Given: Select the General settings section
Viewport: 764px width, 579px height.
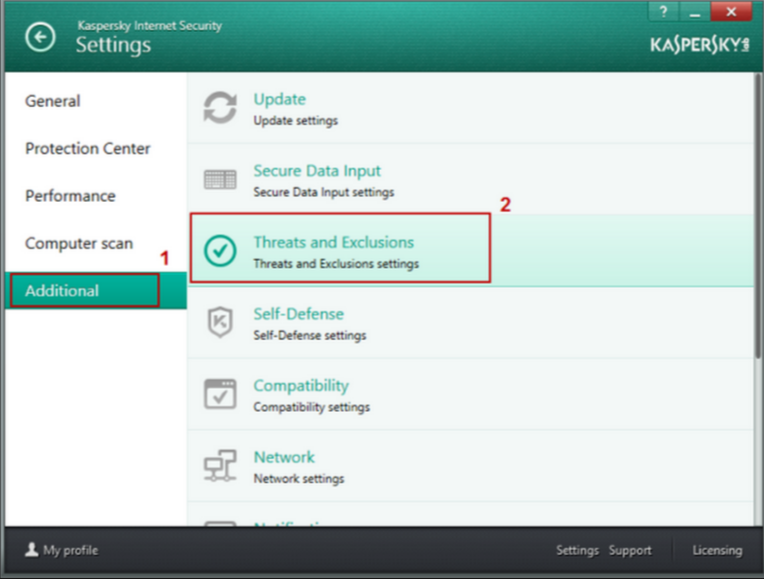Looking at the screenshot, I should (x=53, y=101).
